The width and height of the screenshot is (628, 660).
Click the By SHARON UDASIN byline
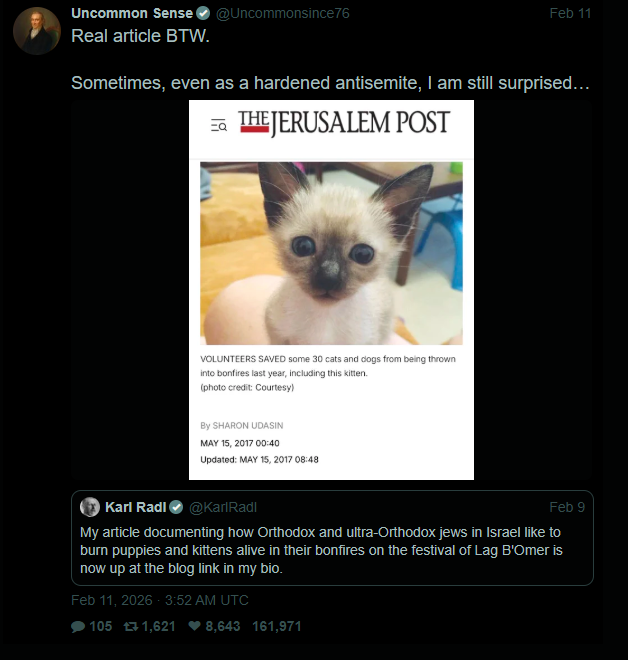pyautogui.click(x=242, y=426)
